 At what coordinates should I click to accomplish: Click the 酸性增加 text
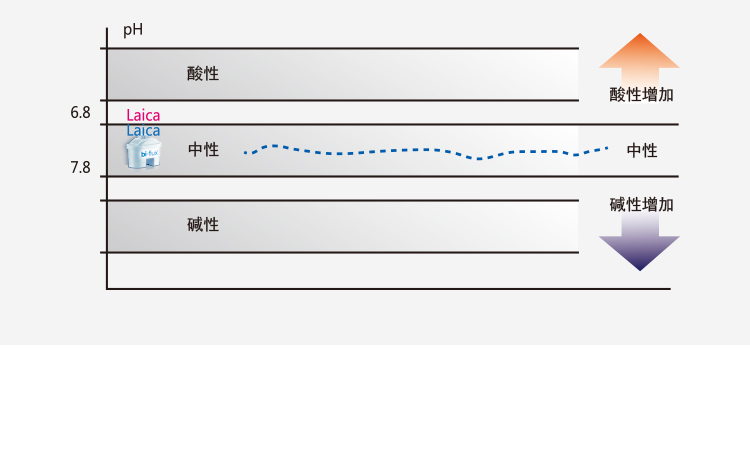click(642, 96)
